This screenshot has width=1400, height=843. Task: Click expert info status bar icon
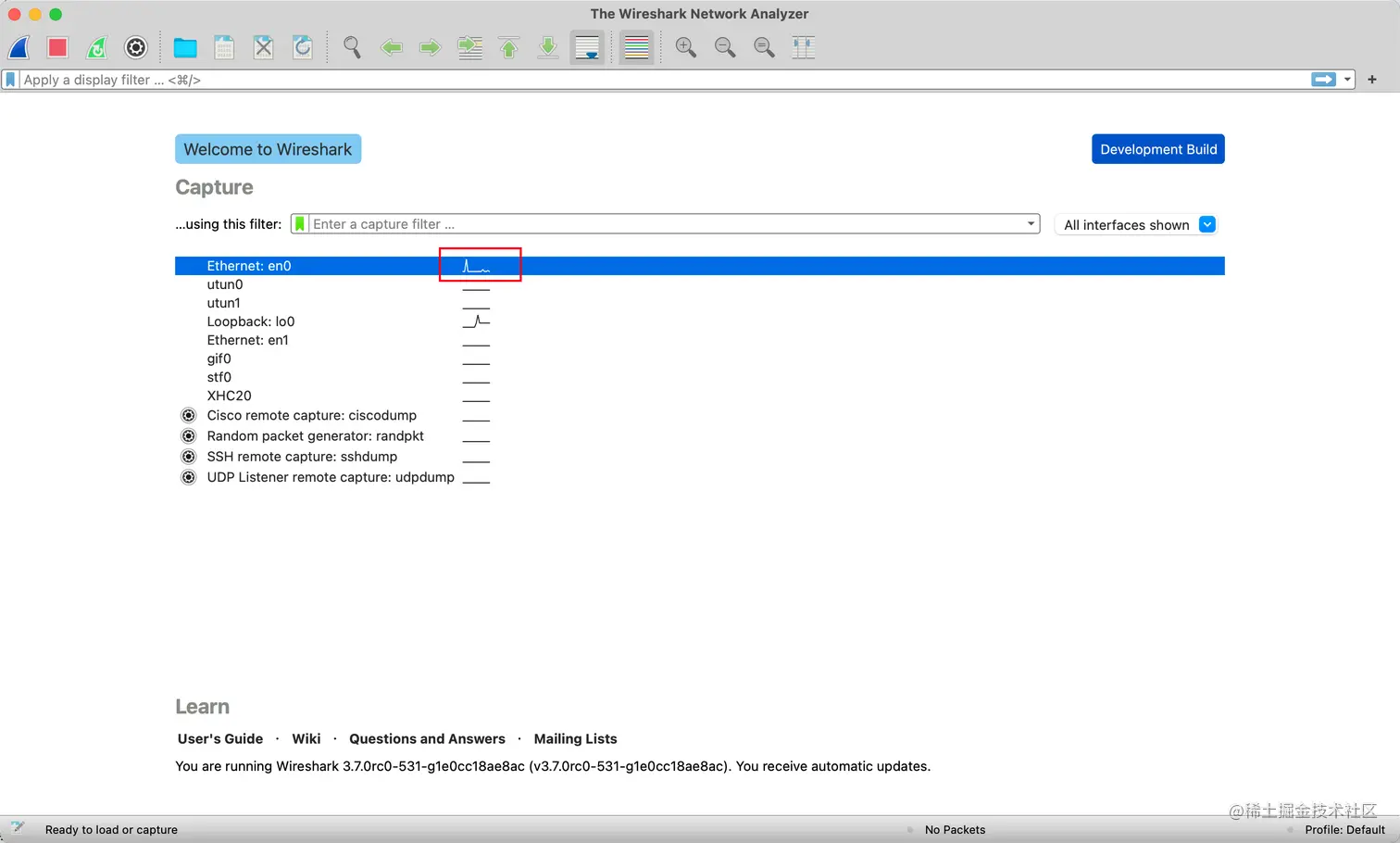pos(17,829)
